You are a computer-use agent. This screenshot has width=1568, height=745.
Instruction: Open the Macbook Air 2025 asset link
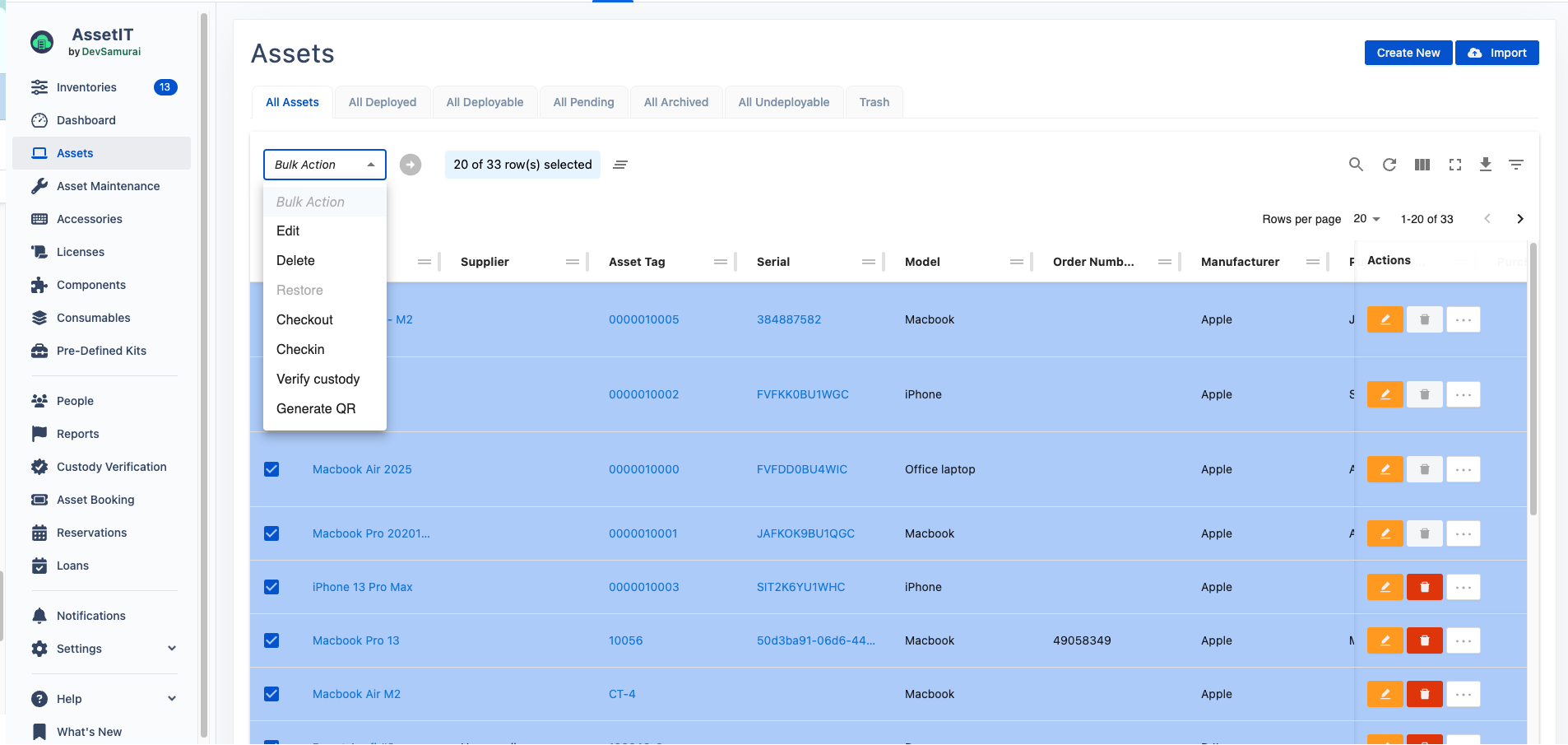[x=362, y=469]
